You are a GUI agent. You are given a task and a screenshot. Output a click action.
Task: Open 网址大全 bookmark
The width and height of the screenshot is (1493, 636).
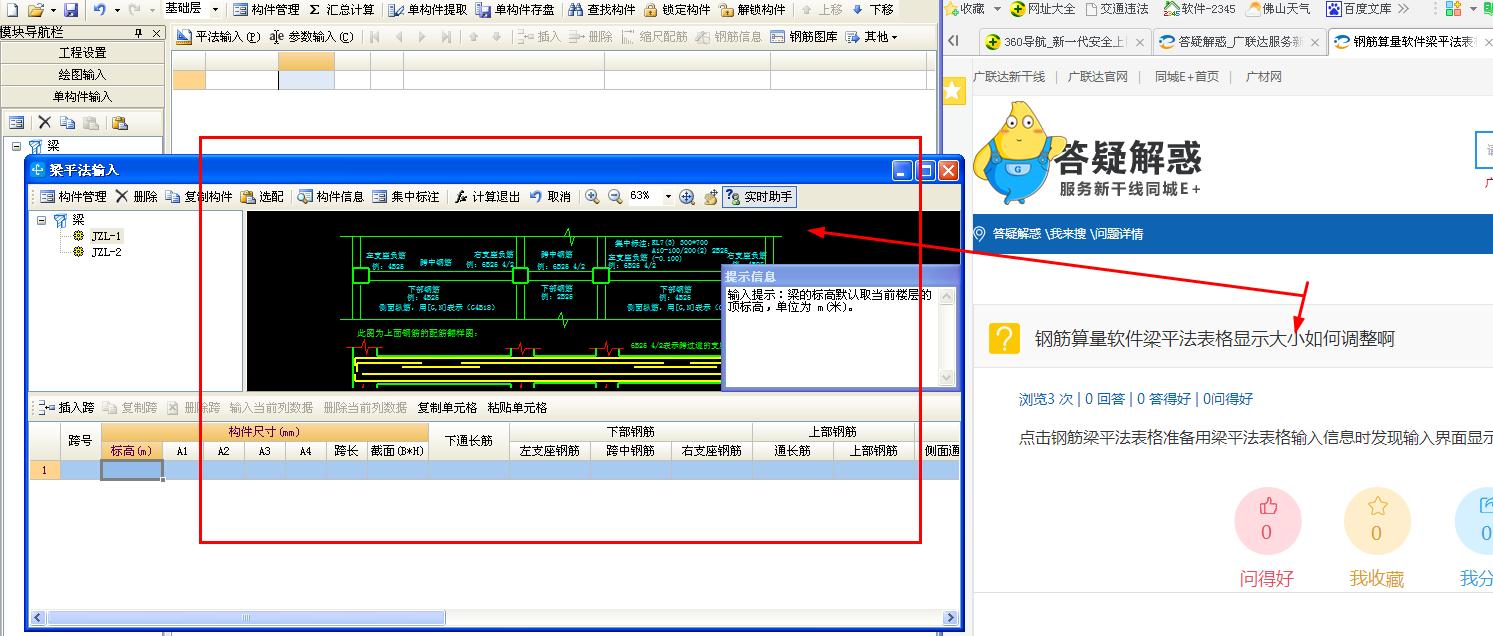coord(1042,9)
